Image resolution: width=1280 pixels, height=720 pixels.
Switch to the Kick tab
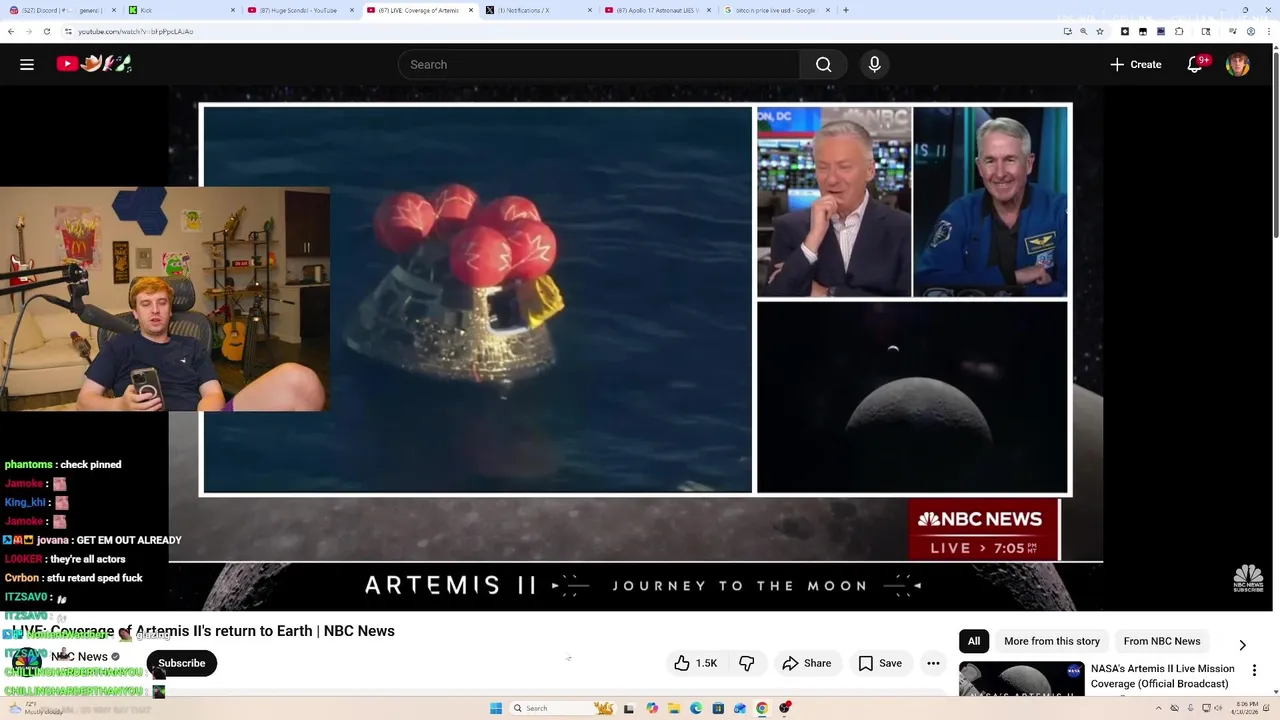click(x=182, y=10)
